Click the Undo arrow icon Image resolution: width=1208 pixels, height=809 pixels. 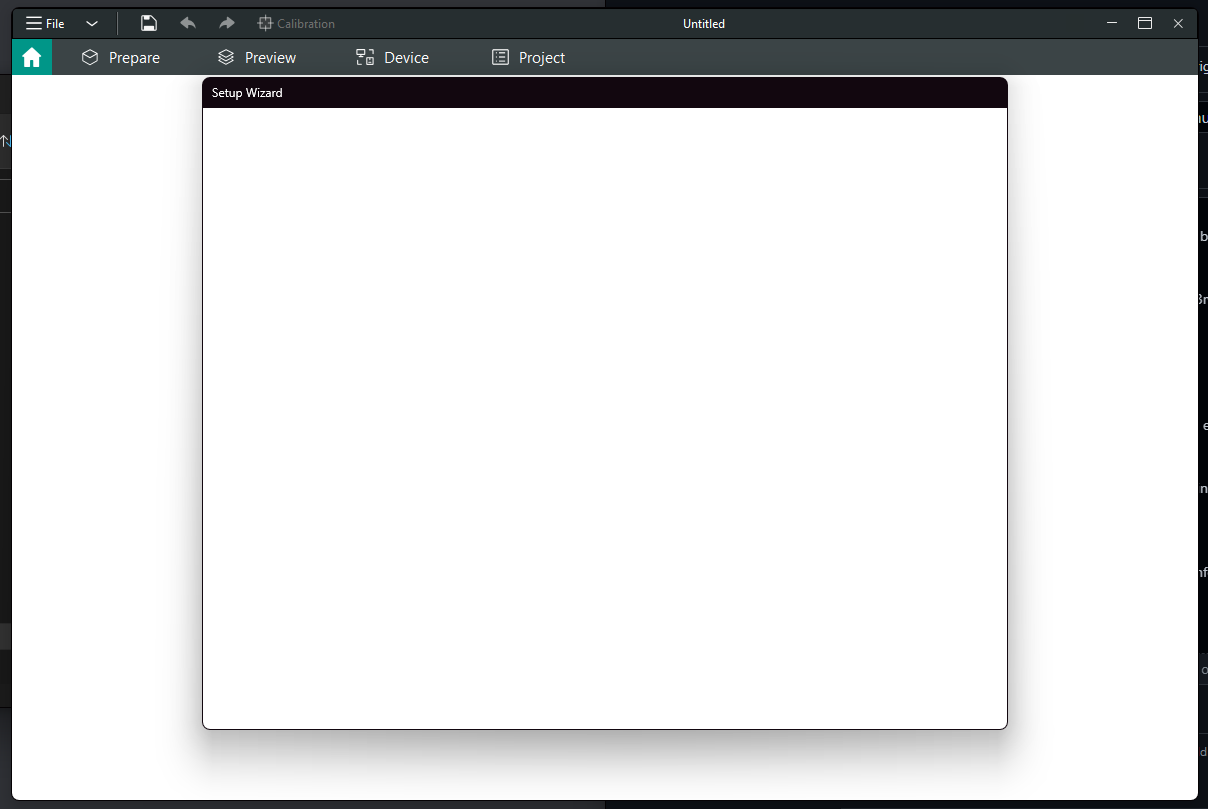(x=187, y=23)
